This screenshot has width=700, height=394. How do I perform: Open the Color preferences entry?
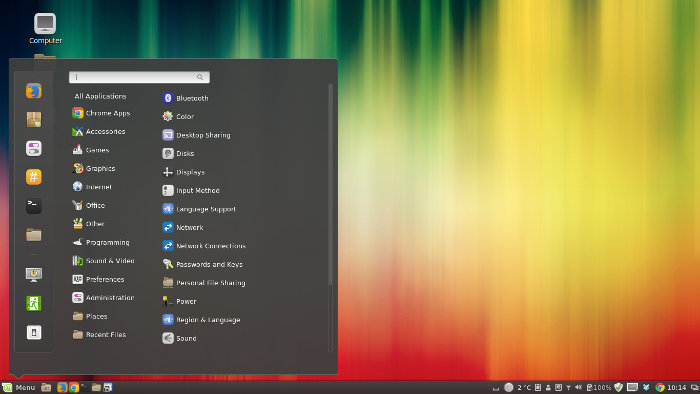tap(179, 116)
